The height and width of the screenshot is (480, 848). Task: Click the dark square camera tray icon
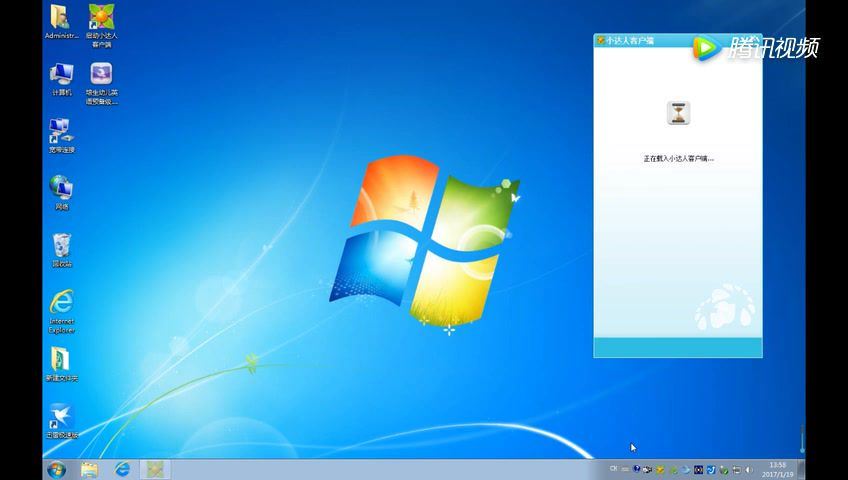tap(698, 470)
